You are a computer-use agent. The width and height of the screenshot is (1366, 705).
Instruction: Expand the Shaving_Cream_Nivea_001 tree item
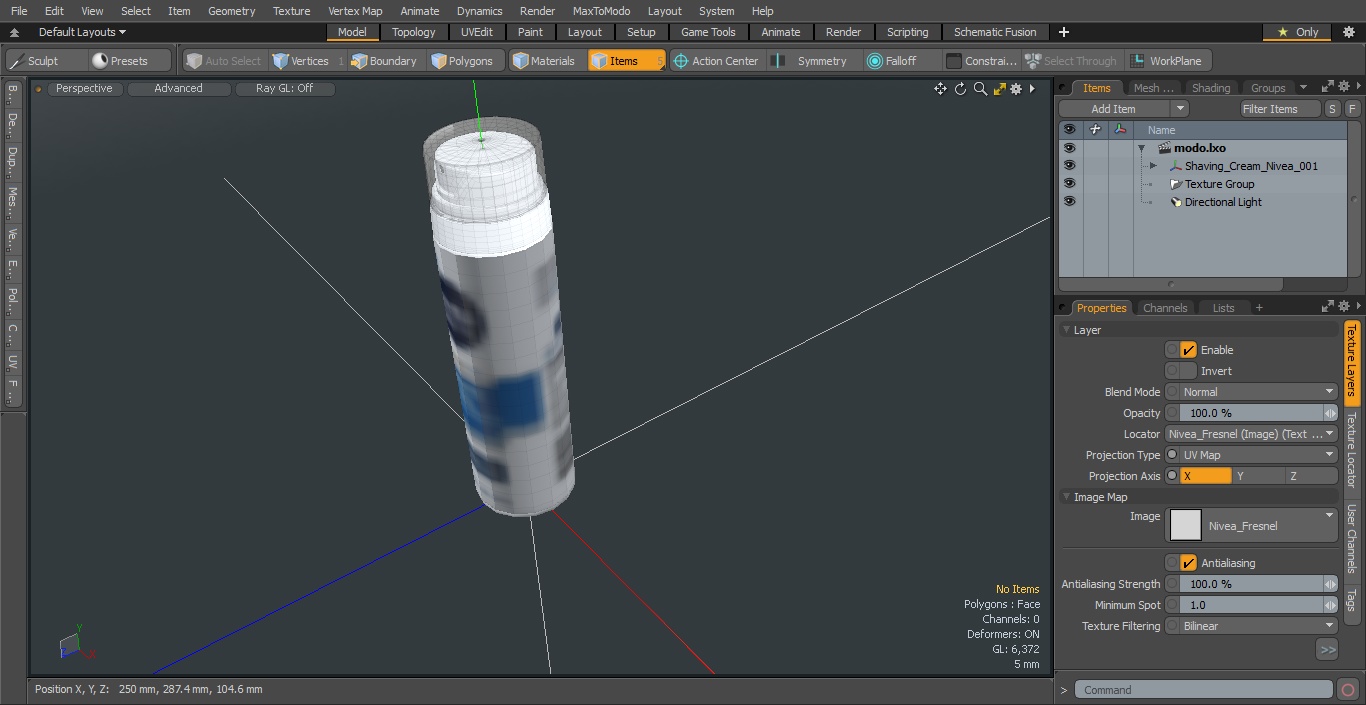1153,166
